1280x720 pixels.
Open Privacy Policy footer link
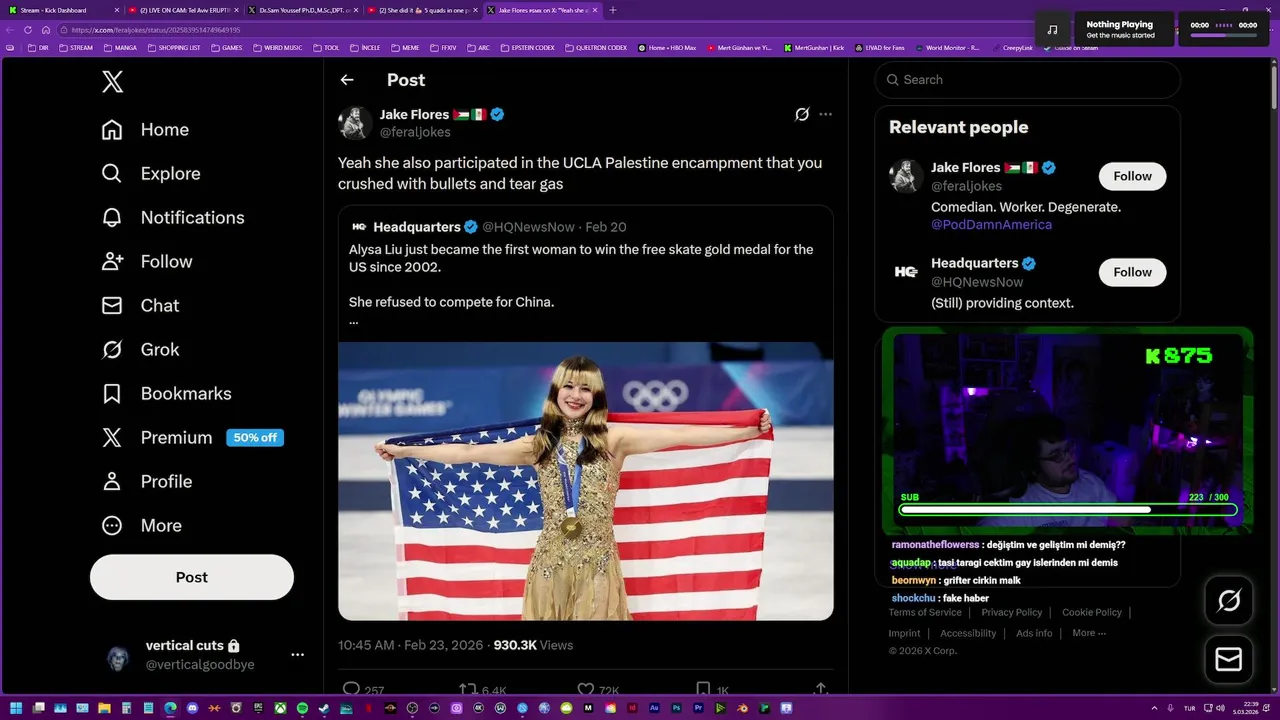(1011, 613)
